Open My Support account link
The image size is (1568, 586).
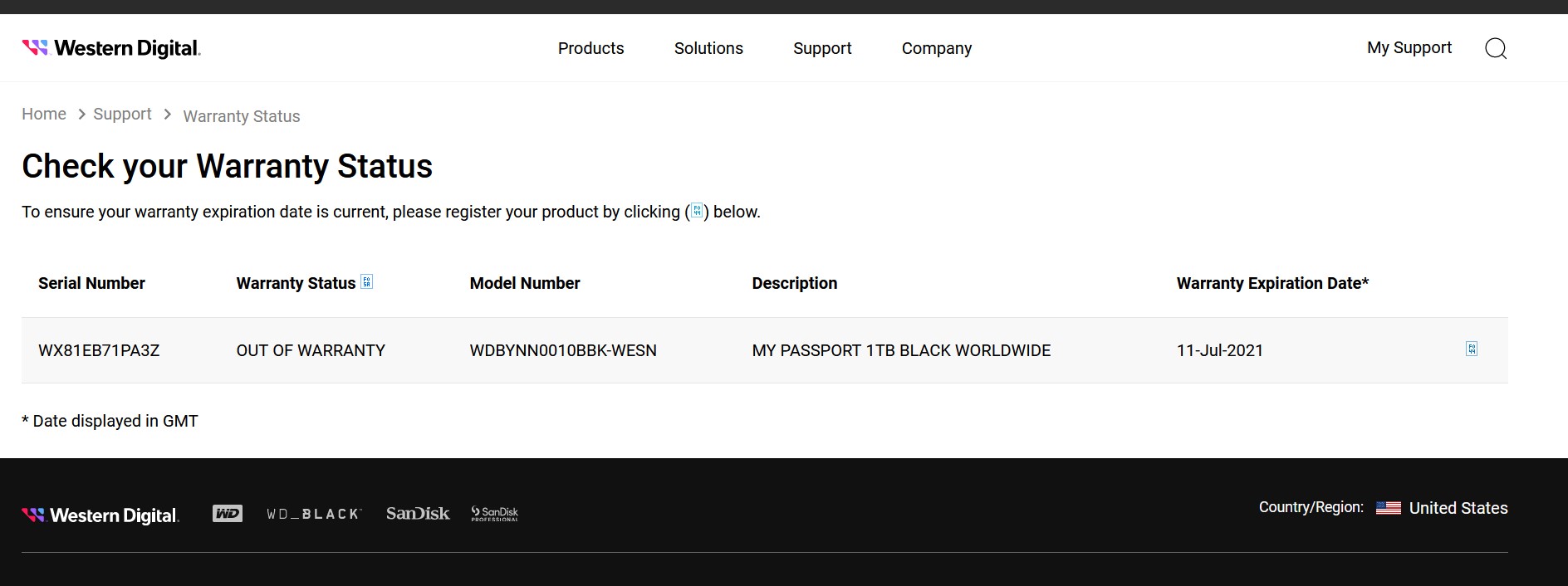[x=1409, y=47]
